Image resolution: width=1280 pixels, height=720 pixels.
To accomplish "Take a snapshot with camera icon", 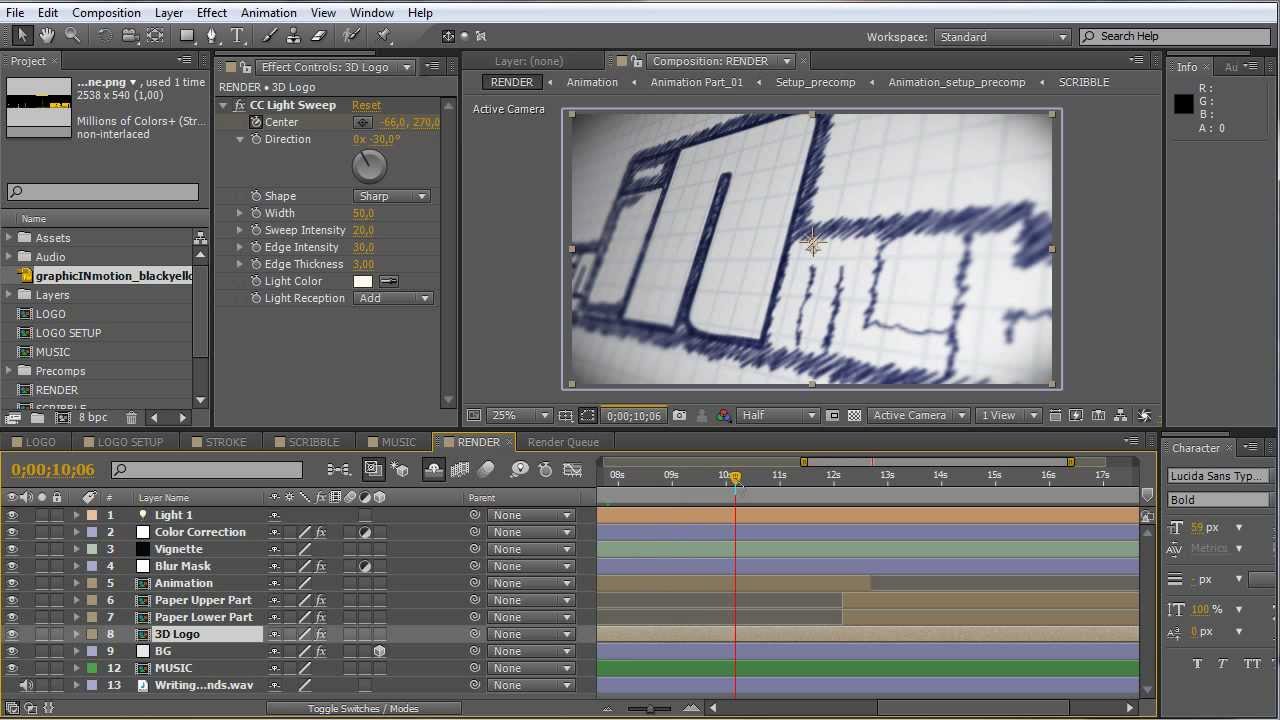I will pyautogui.click(x=680, y=415).
